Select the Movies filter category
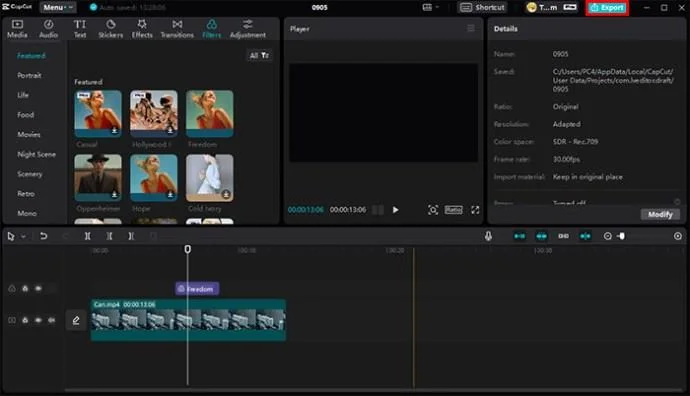Screen dimensions: 690x396 pyautogui.click(x=29, y=134)
